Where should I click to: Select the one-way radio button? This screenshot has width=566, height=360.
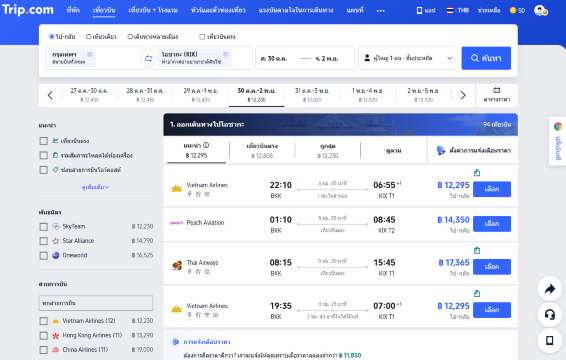[89, 36]
